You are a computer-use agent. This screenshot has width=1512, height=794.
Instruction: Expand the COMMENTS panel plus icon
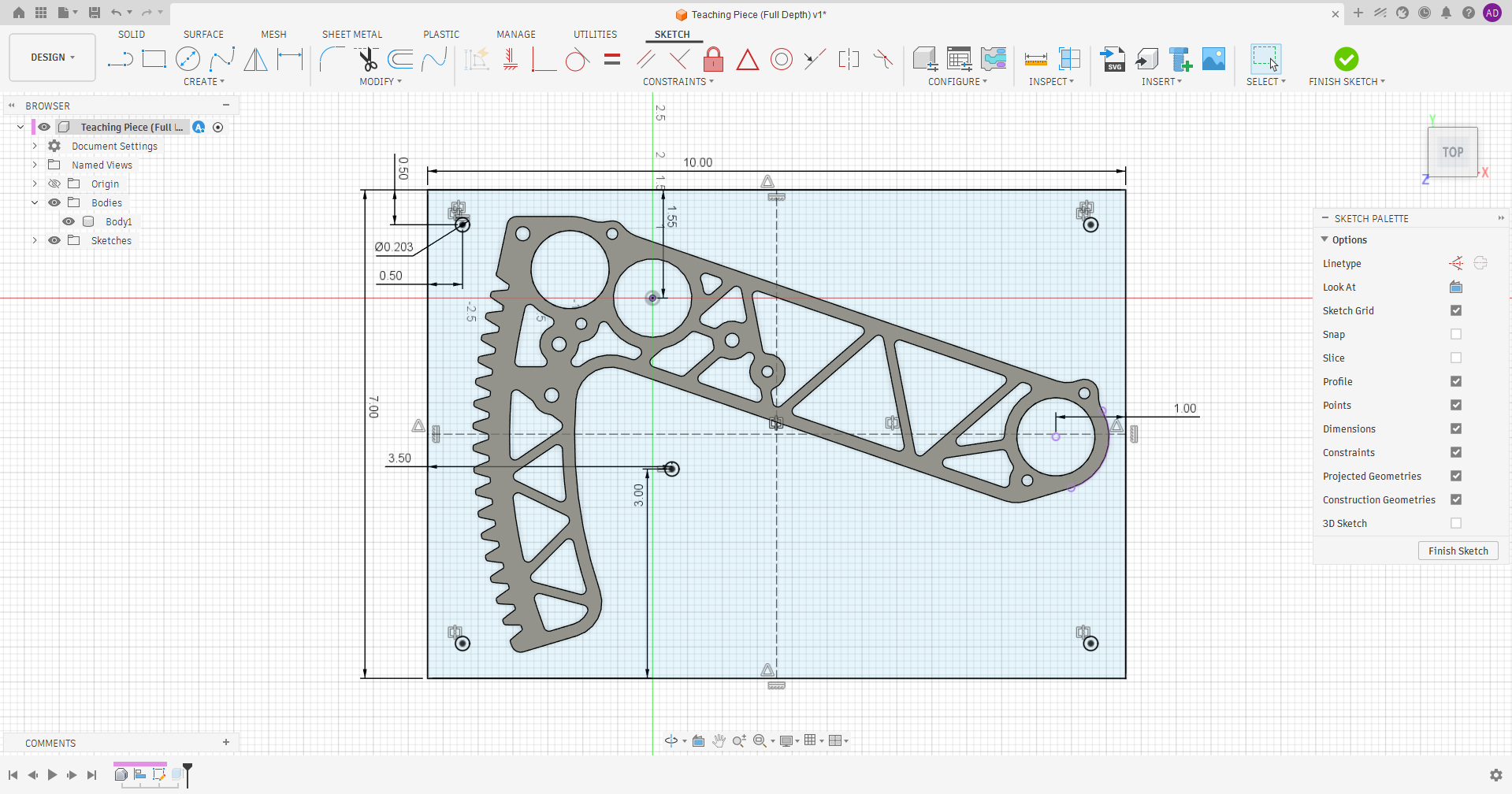click(226, 742)
